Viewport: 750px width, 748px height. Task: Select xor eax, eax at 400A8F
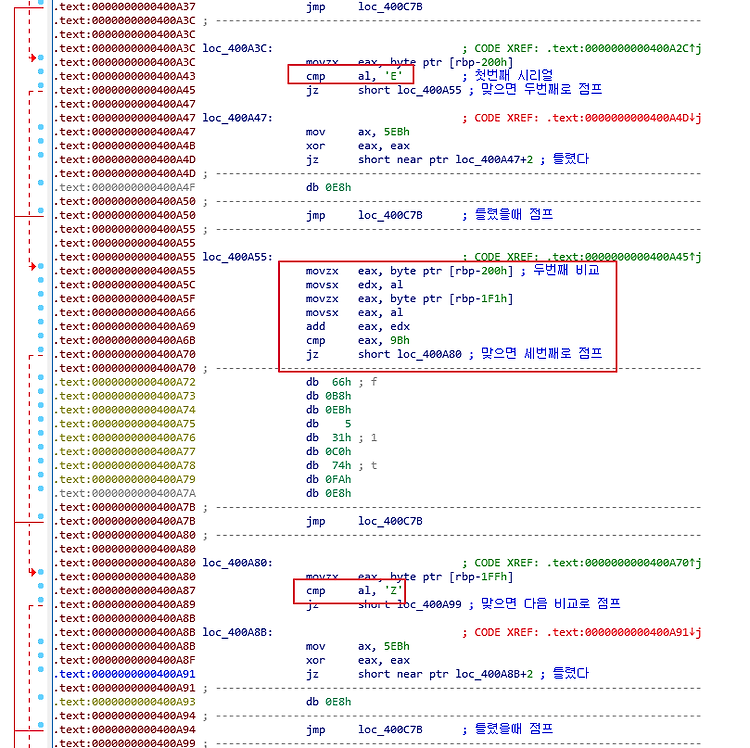357,660
